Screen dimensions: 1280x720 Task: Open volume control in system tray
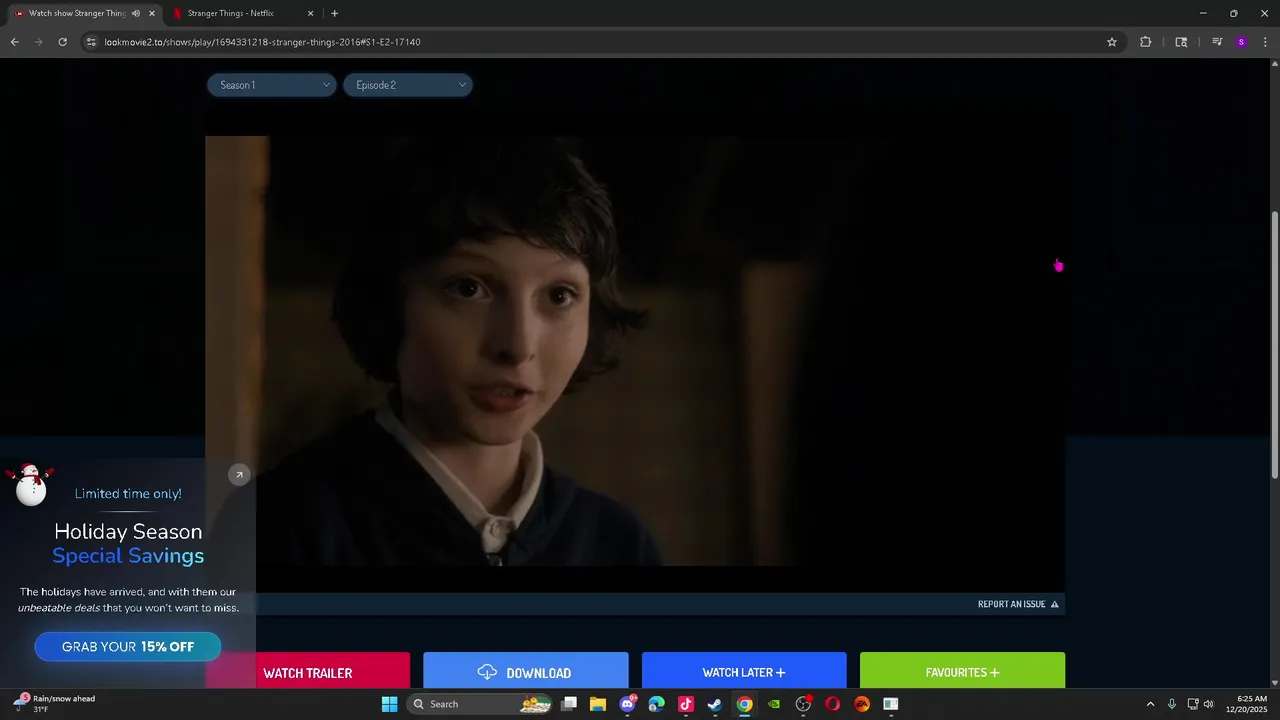[x=1208, y=704]
